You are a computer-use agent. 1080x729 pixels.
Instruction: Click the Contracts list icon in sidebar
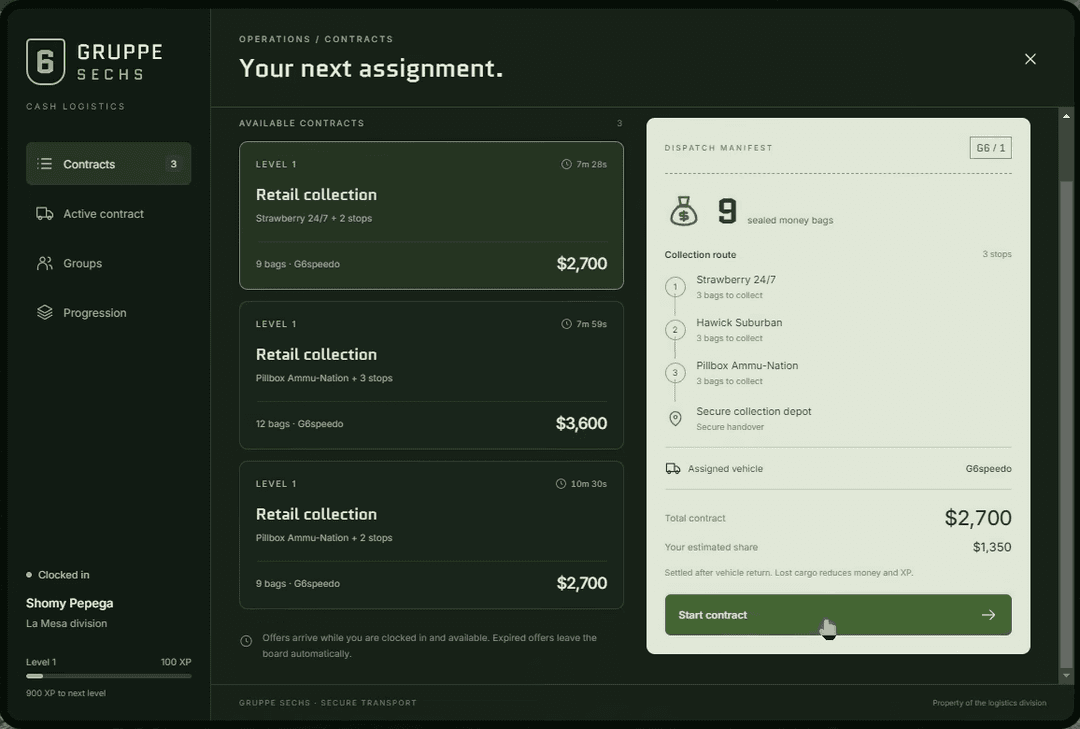point(45,163)
